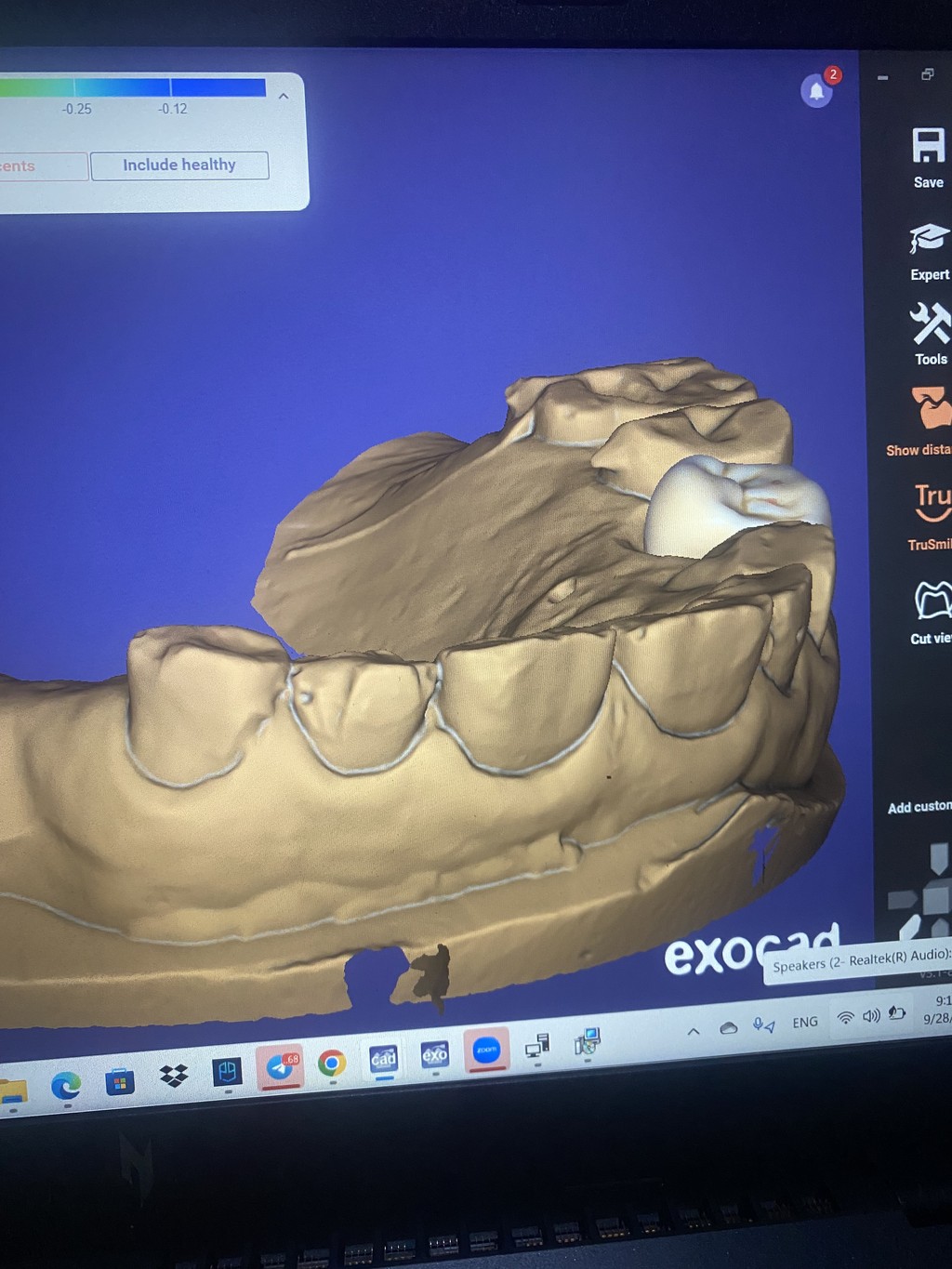The image size is (952, 1269).
Task: Click the color gradient distance scale bar
Action: click(133, 87)
